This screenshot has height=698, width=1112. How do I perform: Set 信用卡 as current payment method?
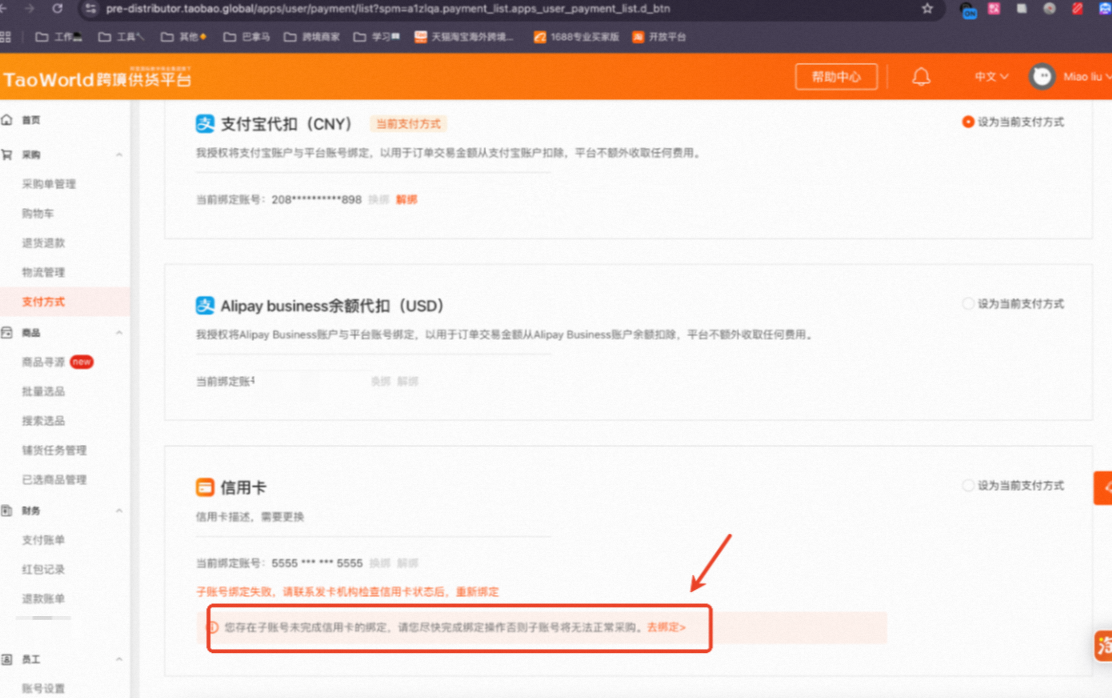click(967, 485)
